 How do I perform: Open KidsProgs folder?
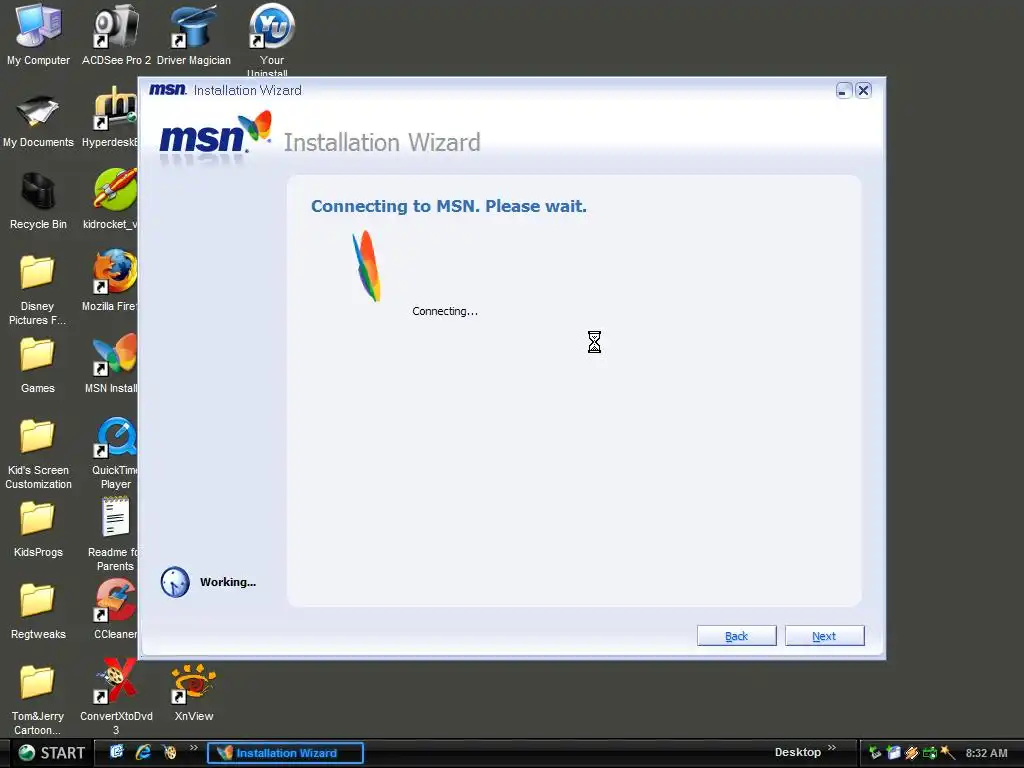pos(37,519)
